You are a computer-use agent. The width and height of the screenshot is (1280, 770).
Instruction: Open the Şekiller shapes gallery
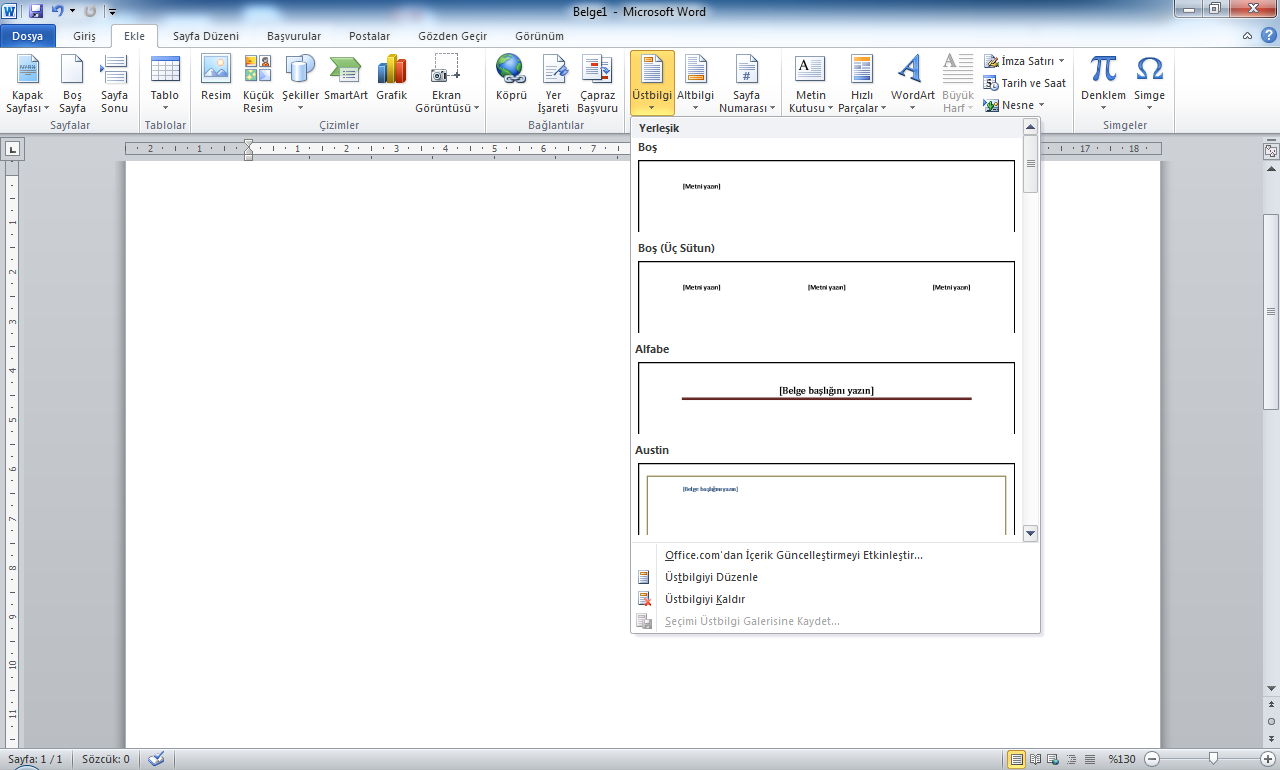300,84
